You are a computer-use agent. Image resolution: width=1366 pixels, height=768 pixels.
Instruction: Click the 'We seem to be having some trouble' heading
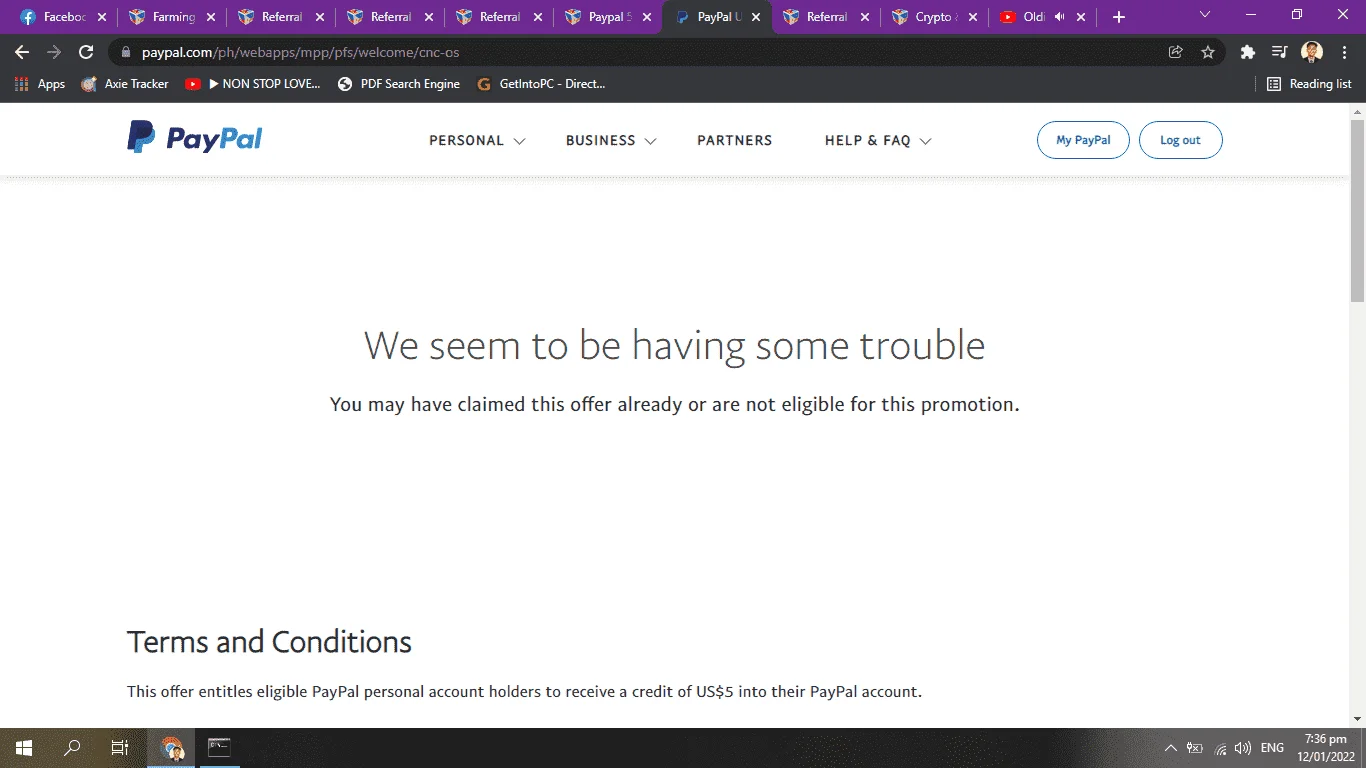[675, 346]
